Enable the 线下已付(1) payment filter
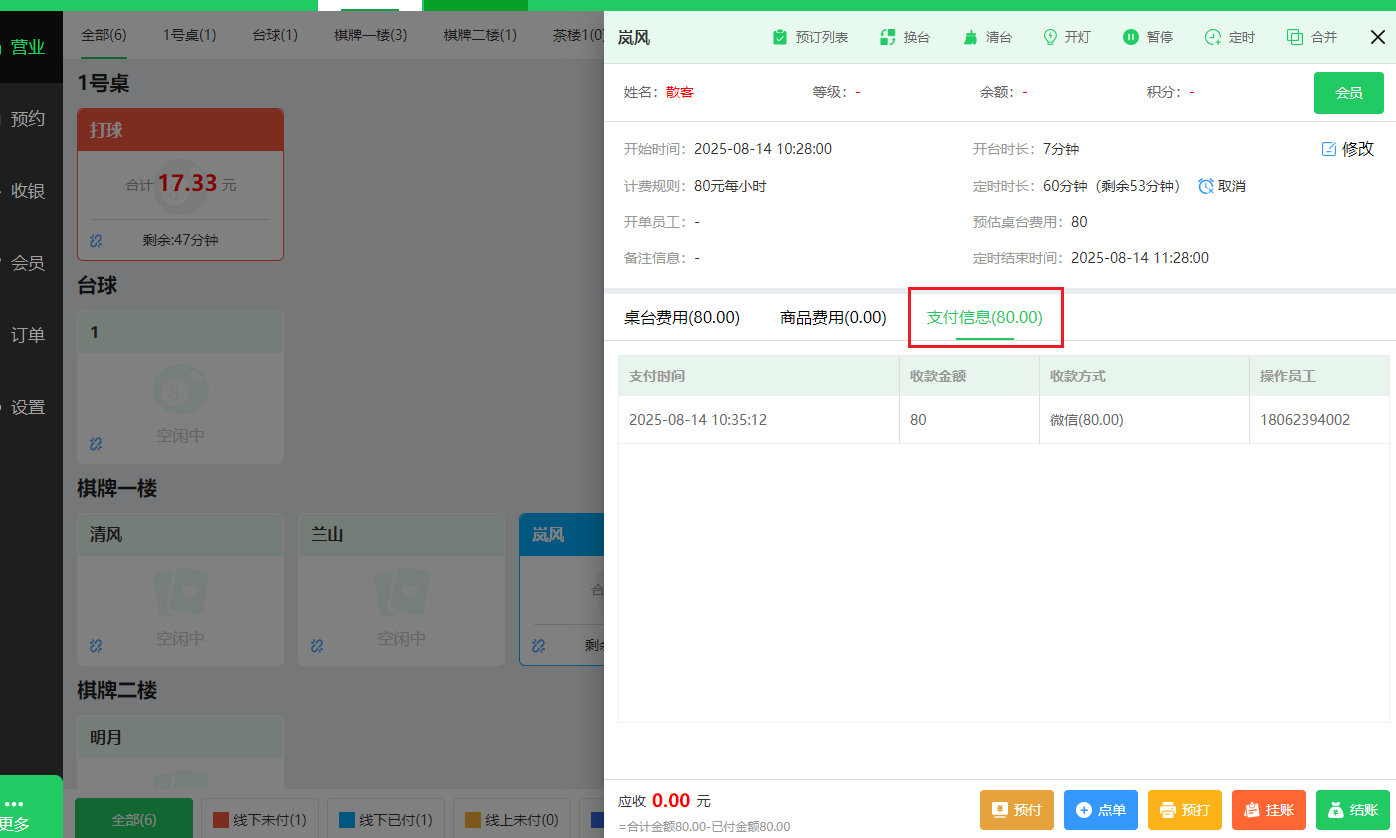Viewport: 1396px width, 838px height. [x=385, y=818]
